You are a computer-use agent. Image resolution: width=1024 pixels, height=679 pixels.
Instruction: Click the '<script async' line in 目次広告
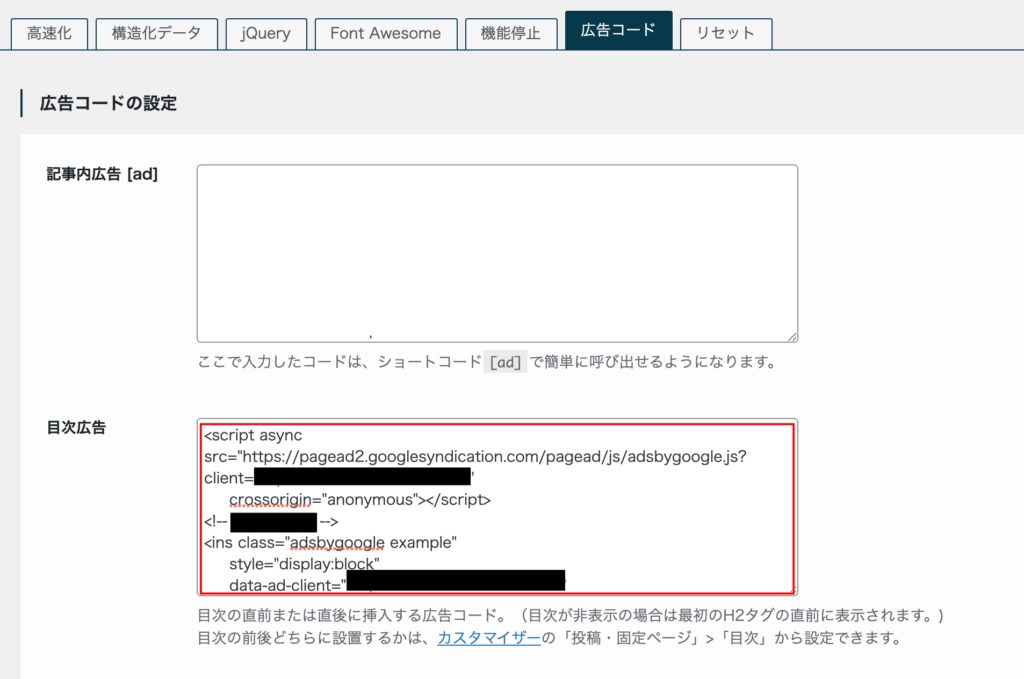click(253, 435)
